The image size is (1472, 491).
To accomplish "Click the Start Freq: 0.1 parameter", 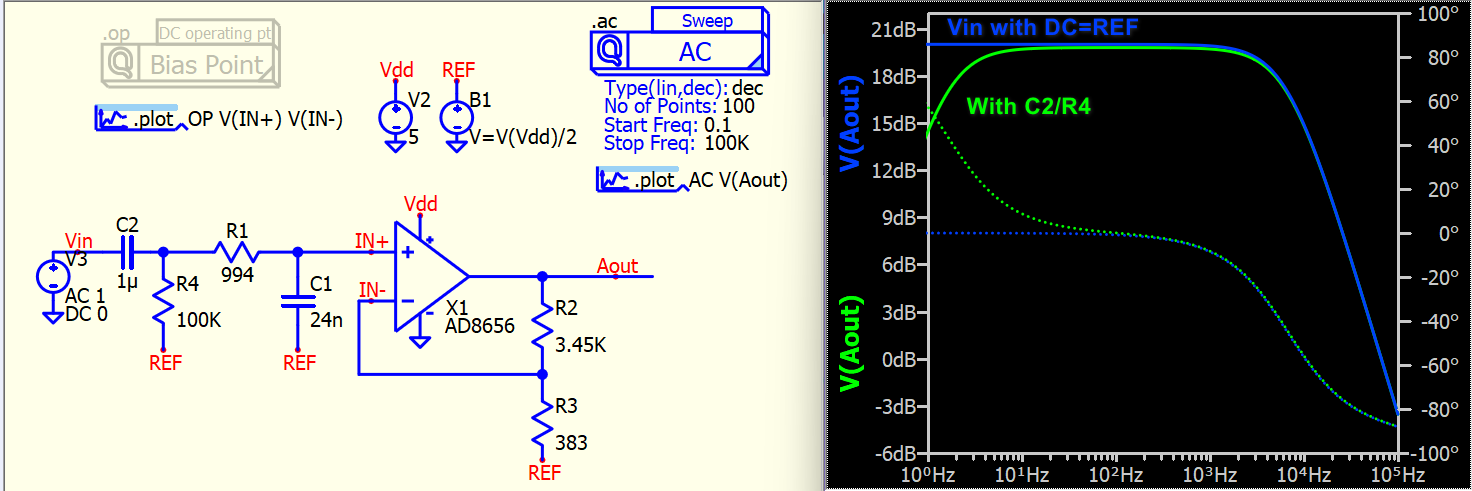I will point(668,125).
